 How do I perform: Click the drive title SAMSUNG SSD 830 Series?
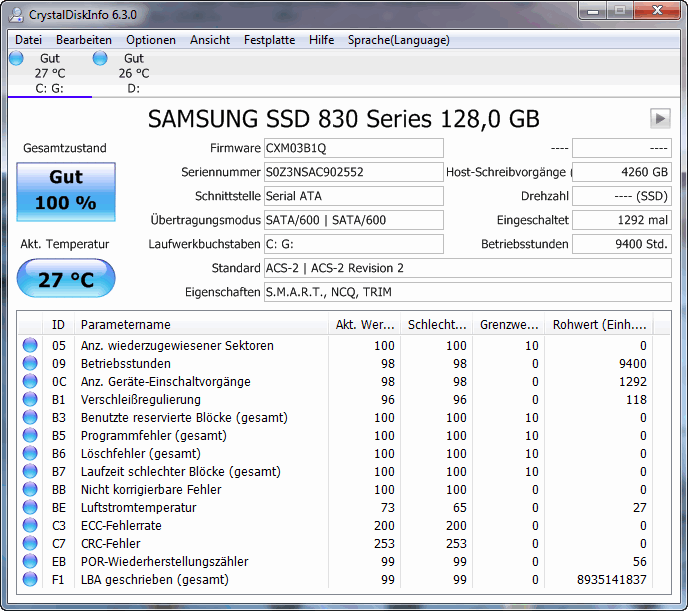point(344,118)
